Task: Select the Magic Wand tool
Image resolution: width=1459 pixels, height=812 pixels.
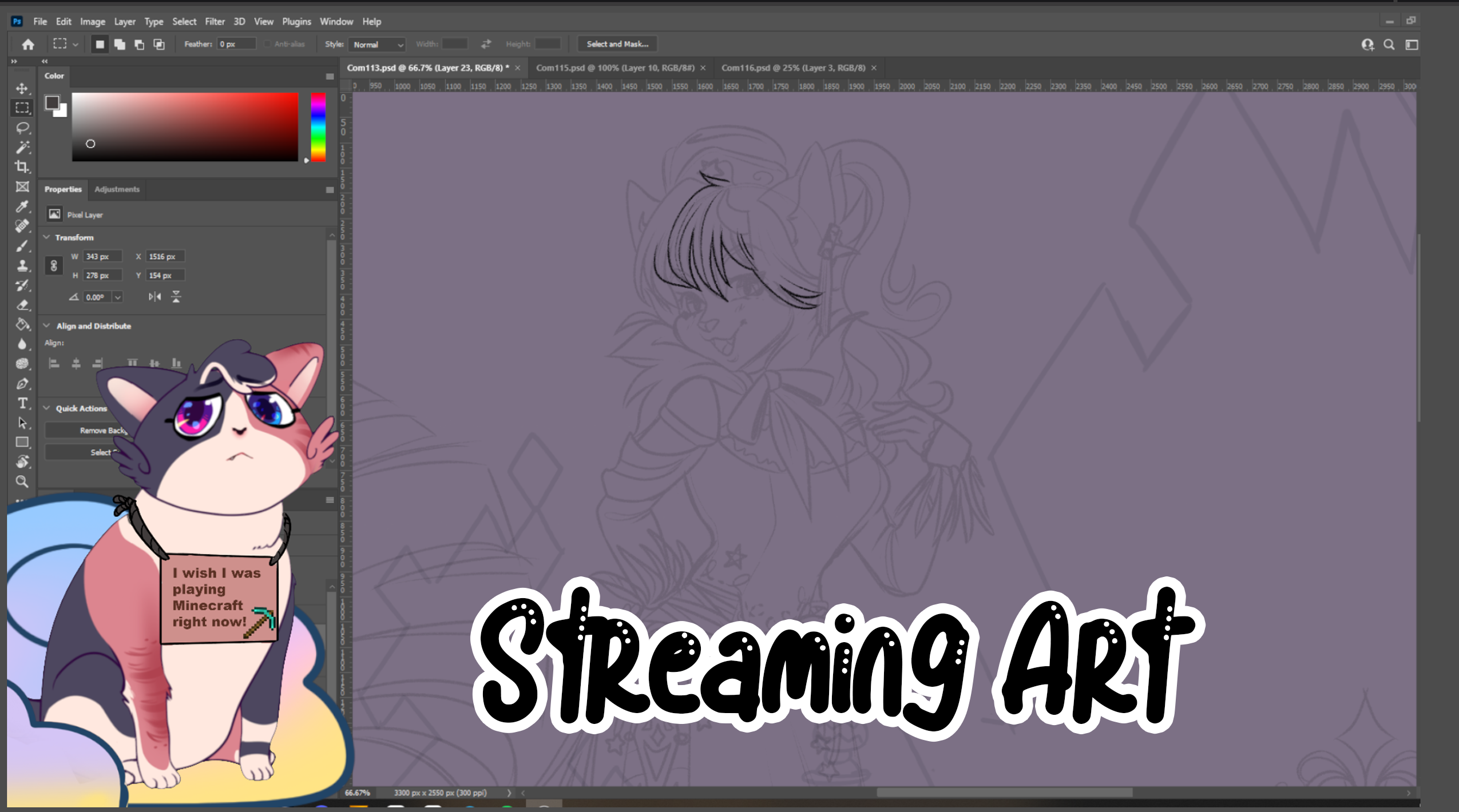Action: pos(22,148)
